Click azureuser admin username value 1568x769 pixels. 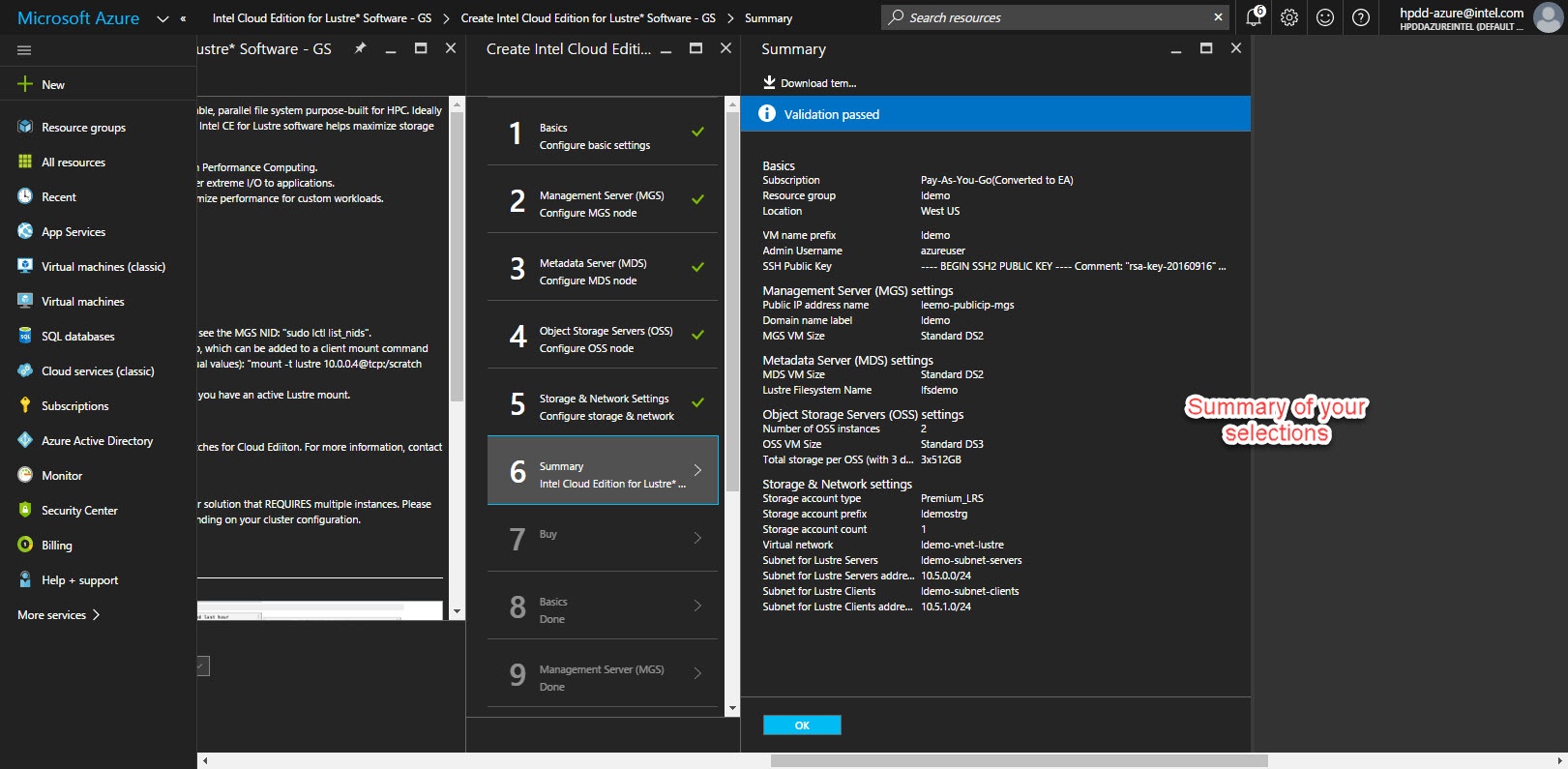943,251
